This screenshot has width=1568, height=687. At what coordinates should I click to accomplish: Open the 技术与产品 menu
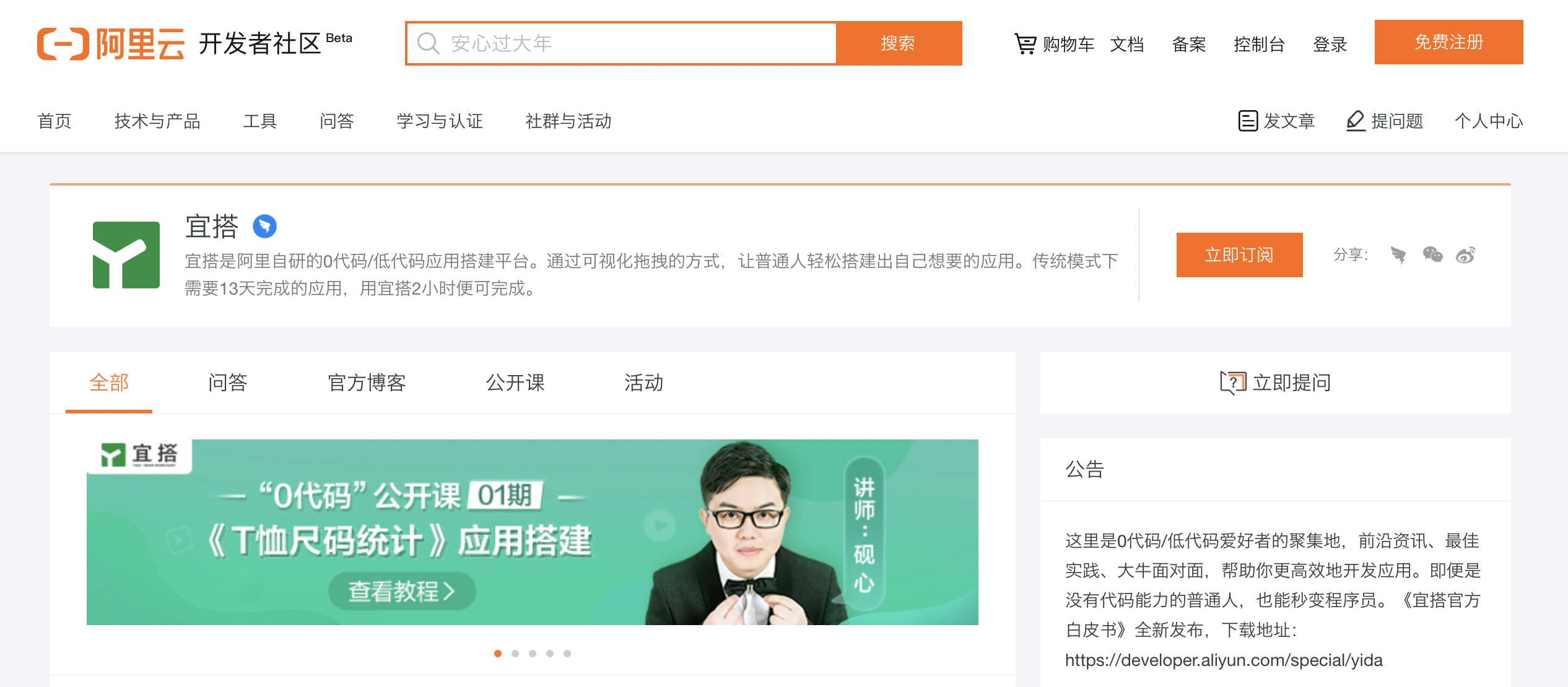157,121
